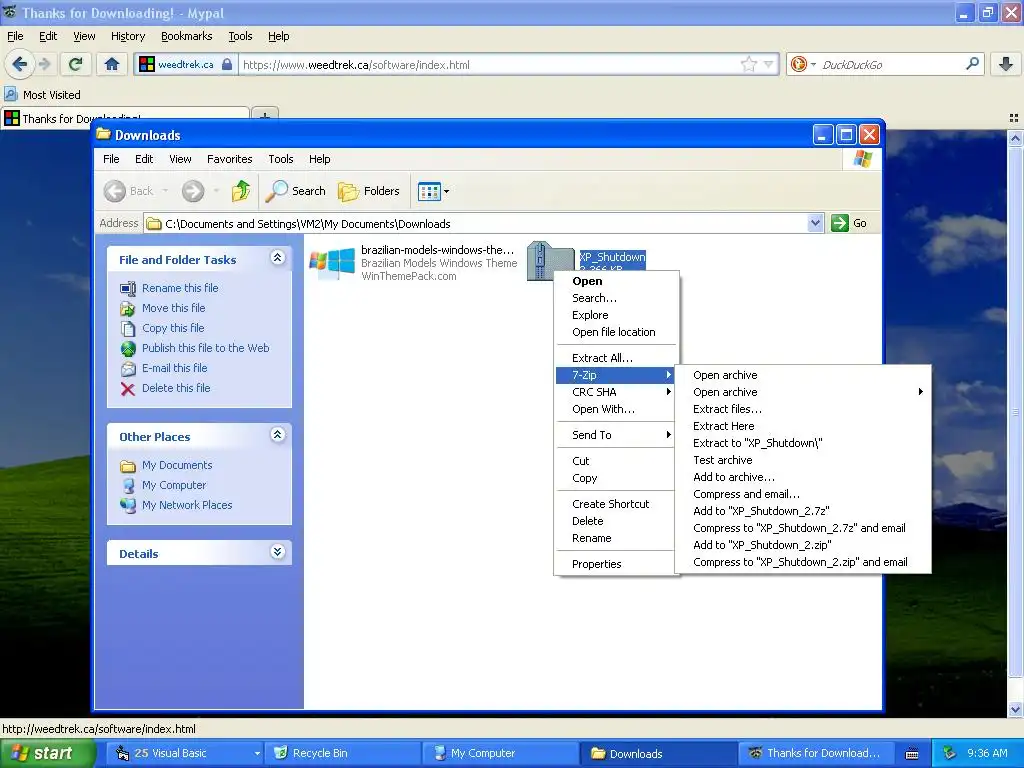The height and width of the screenshot is (768, 1024).
Task: Open Search in Downloads explorer toolbar
Action: (x=295, y=191)
